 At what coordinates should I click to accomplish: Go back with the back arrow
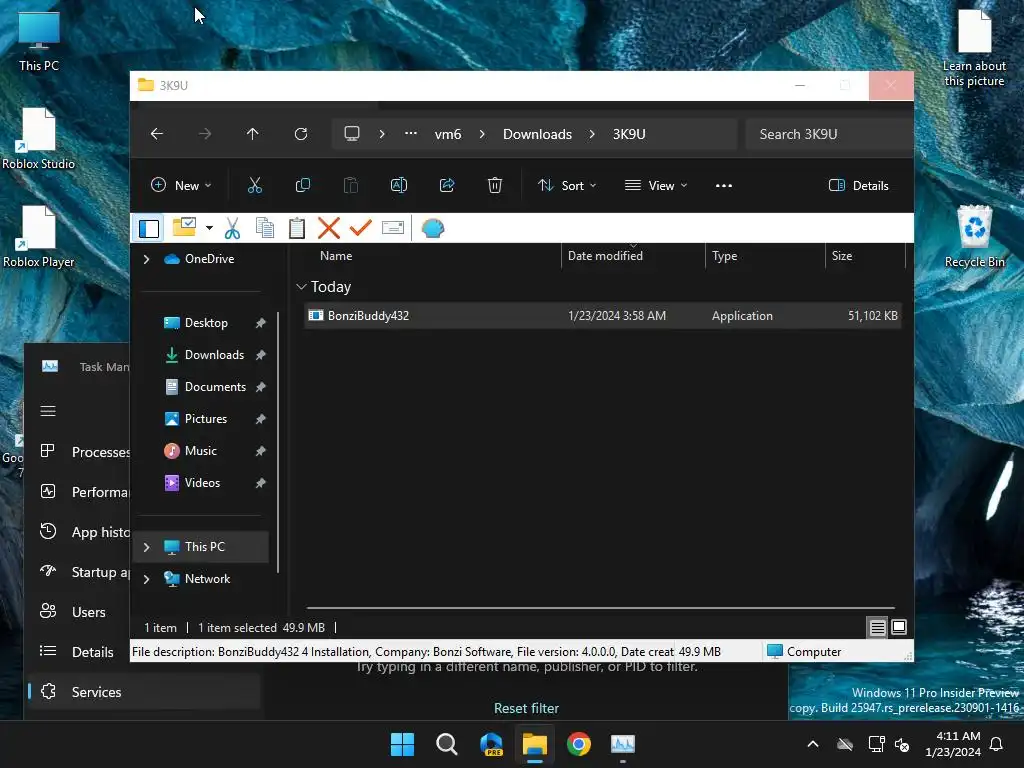[x=157, y=134]
